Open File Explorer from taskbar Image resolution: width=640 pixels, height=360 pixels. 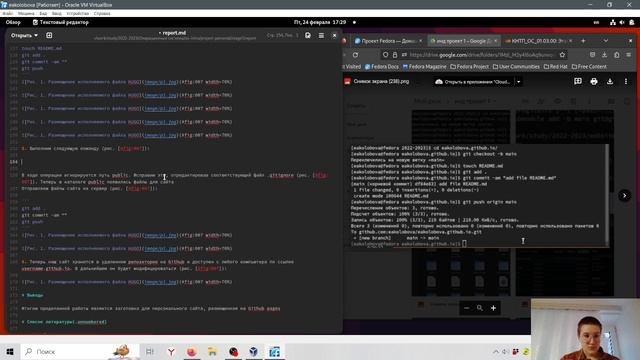click(212, 351)
